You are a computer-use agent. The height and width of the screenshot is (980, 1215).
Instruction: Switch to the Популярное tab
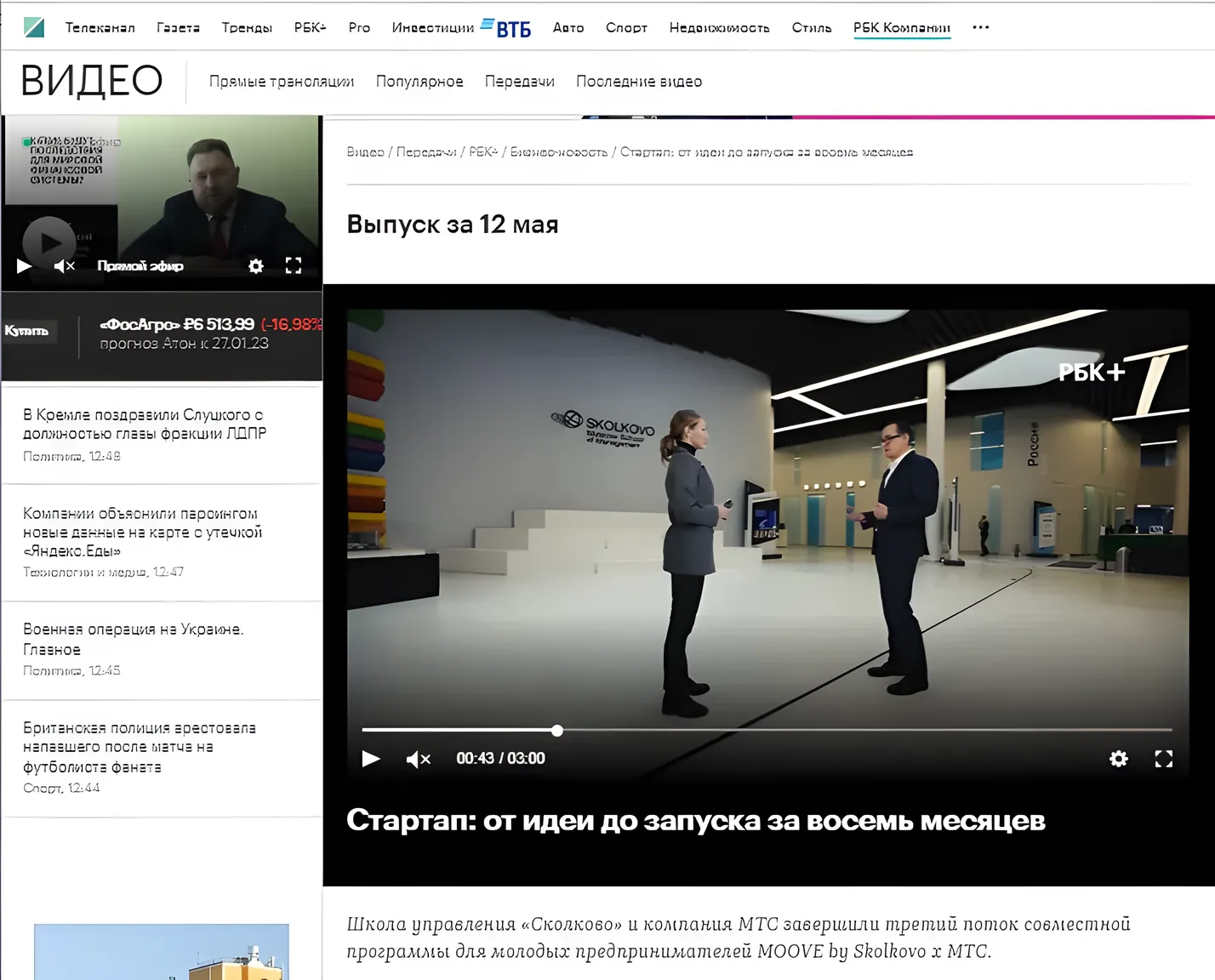(419, 82)
